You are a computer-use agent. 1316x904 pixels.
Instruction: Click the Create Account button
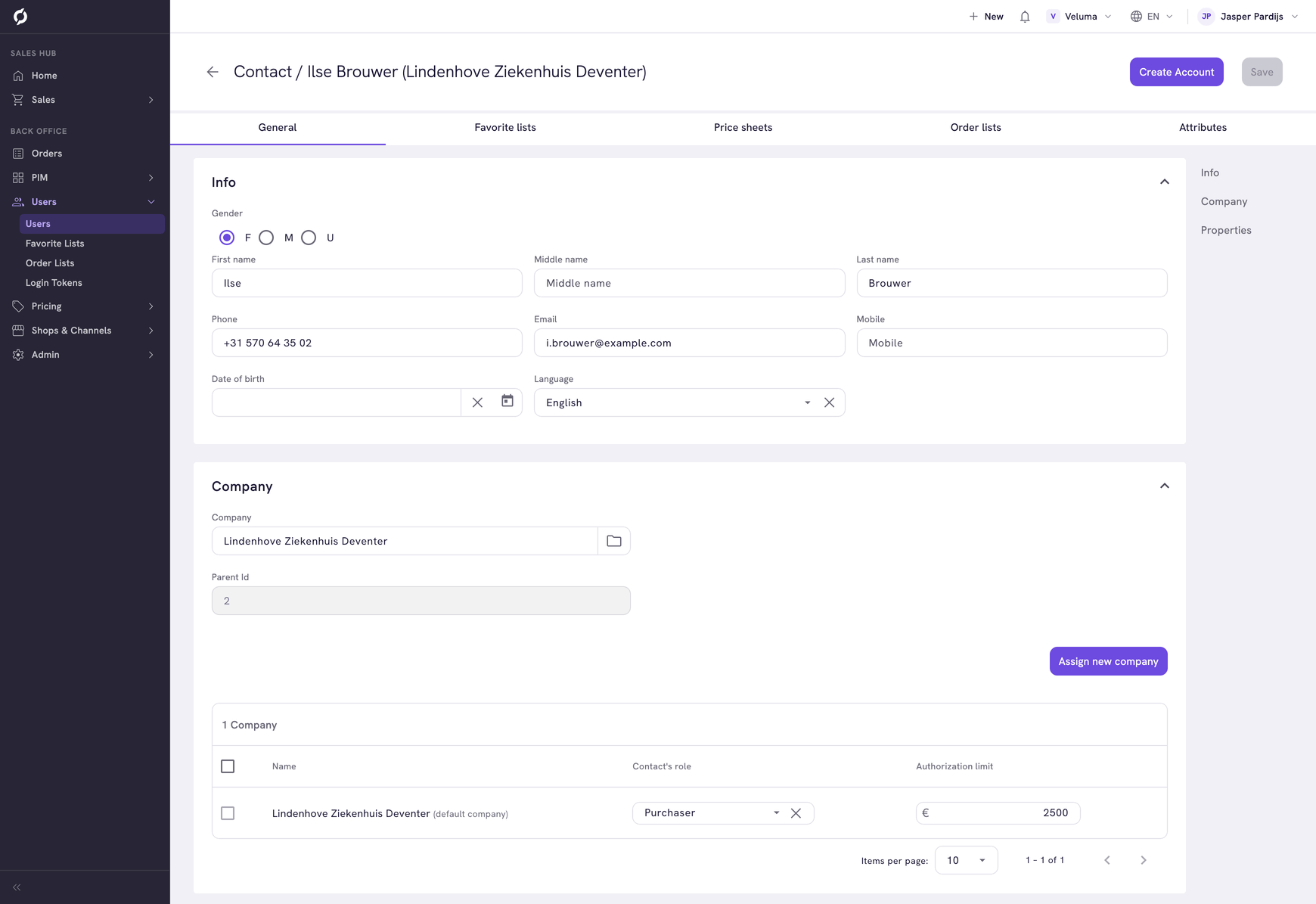coord(1176,72)
